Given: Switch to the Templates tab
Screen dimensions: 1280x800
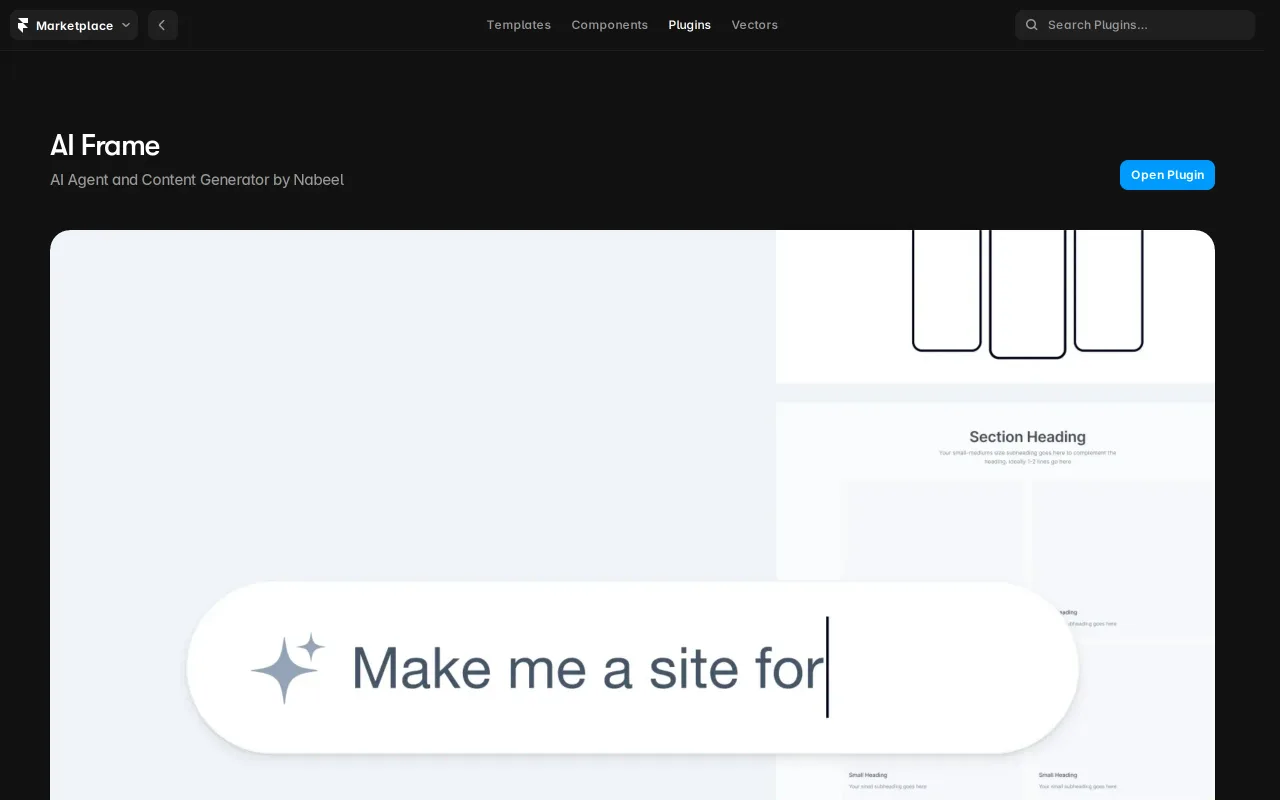Looking at the screenshot, I should click(x=518, y=25).
